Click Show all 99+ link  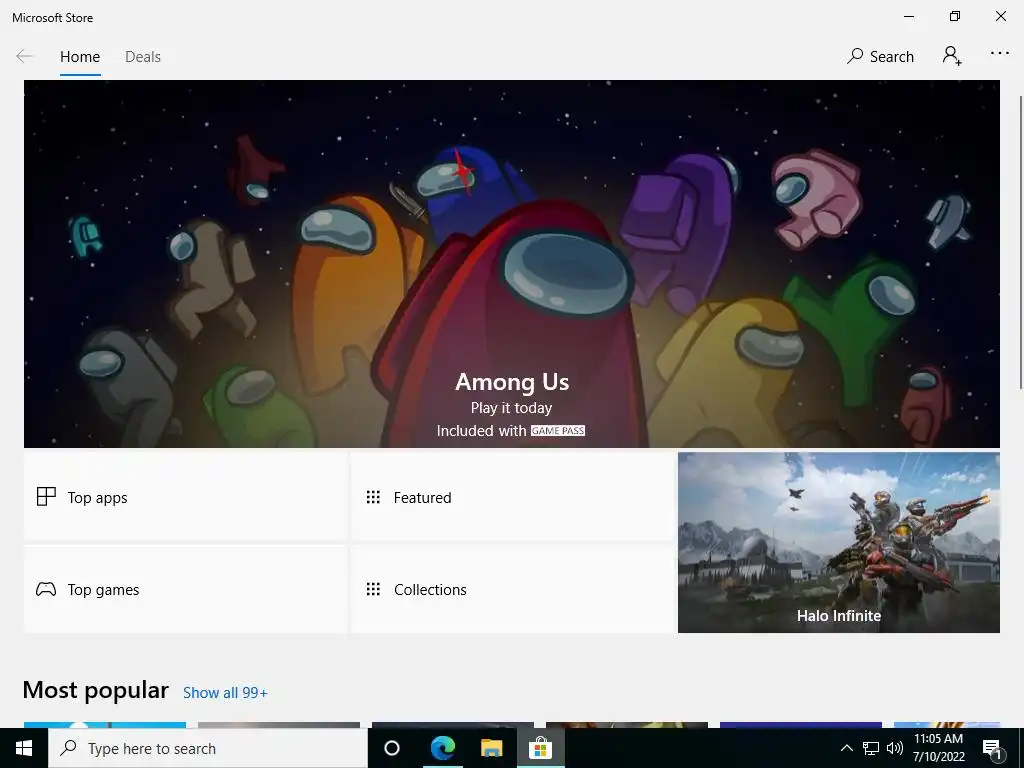tap(225, 693)
